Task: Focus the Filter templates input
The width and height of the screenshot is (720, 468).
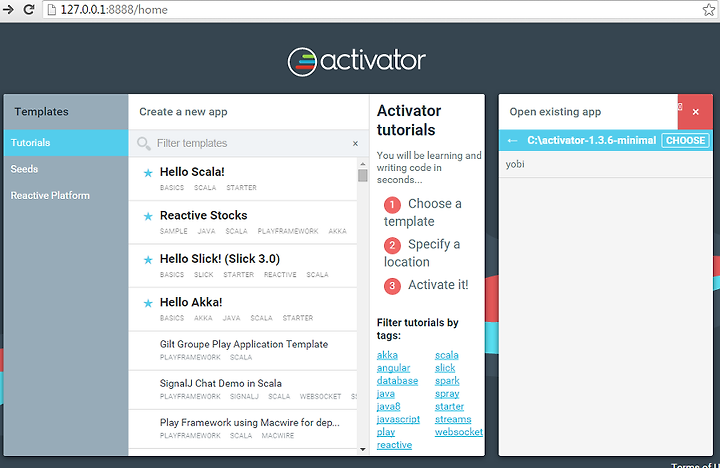Action: coord(250,143)
